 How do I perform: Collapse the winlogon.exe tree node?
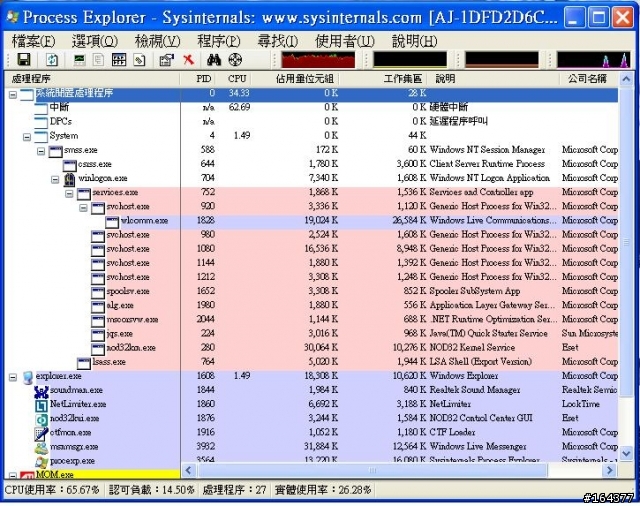(55, 180)
